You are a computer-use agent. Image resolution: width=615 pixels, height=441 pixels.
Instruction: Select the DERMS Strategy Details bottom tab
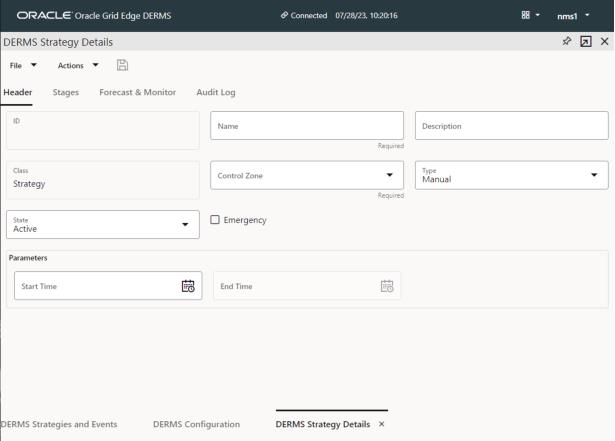[x=323, y=424]
